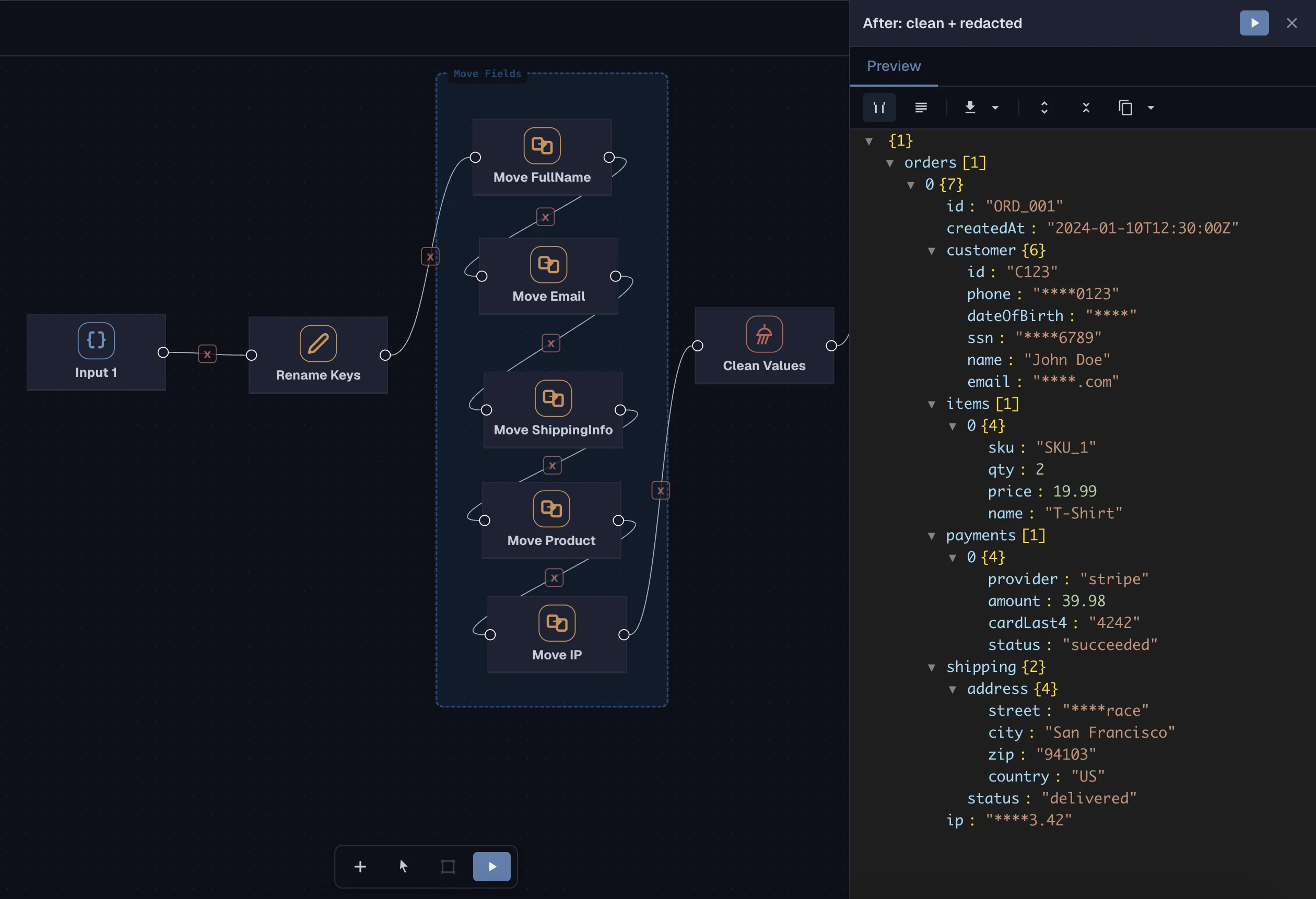Select the Move Email node
Viewport: 1316px width, 899px height.
548,276
